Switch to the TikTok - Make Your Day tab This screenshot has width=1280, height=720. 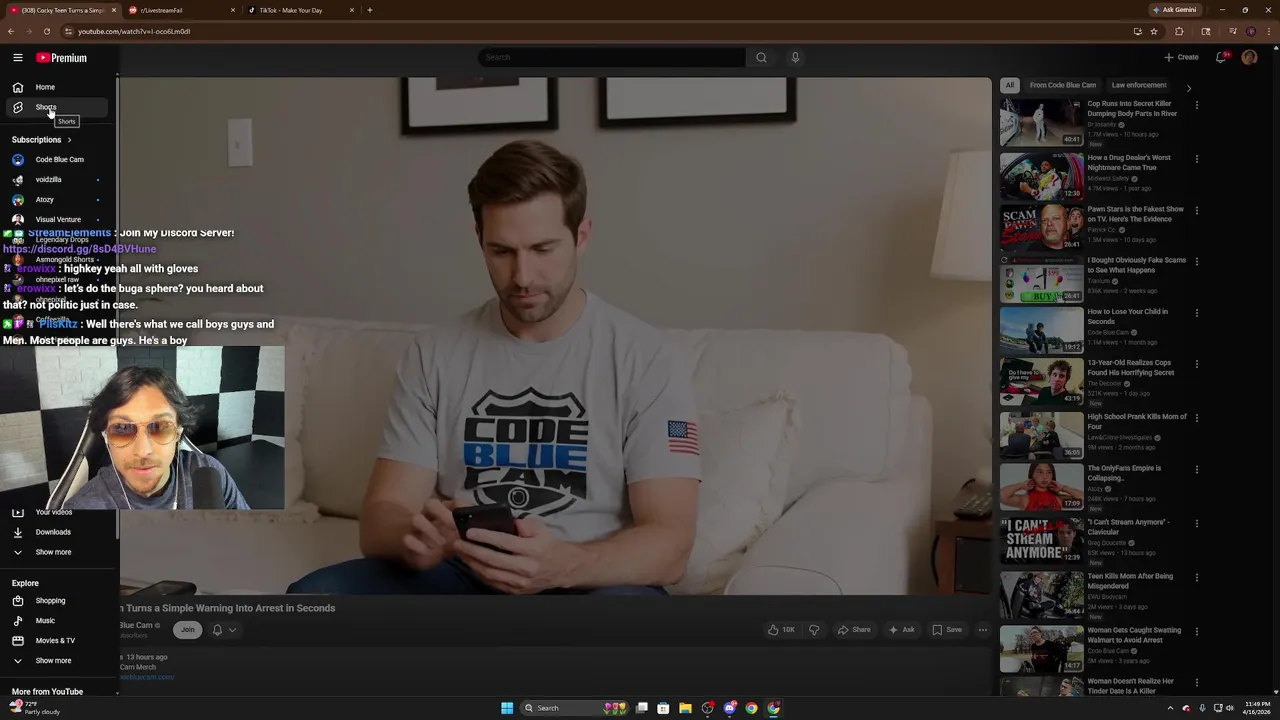point(300,10)
